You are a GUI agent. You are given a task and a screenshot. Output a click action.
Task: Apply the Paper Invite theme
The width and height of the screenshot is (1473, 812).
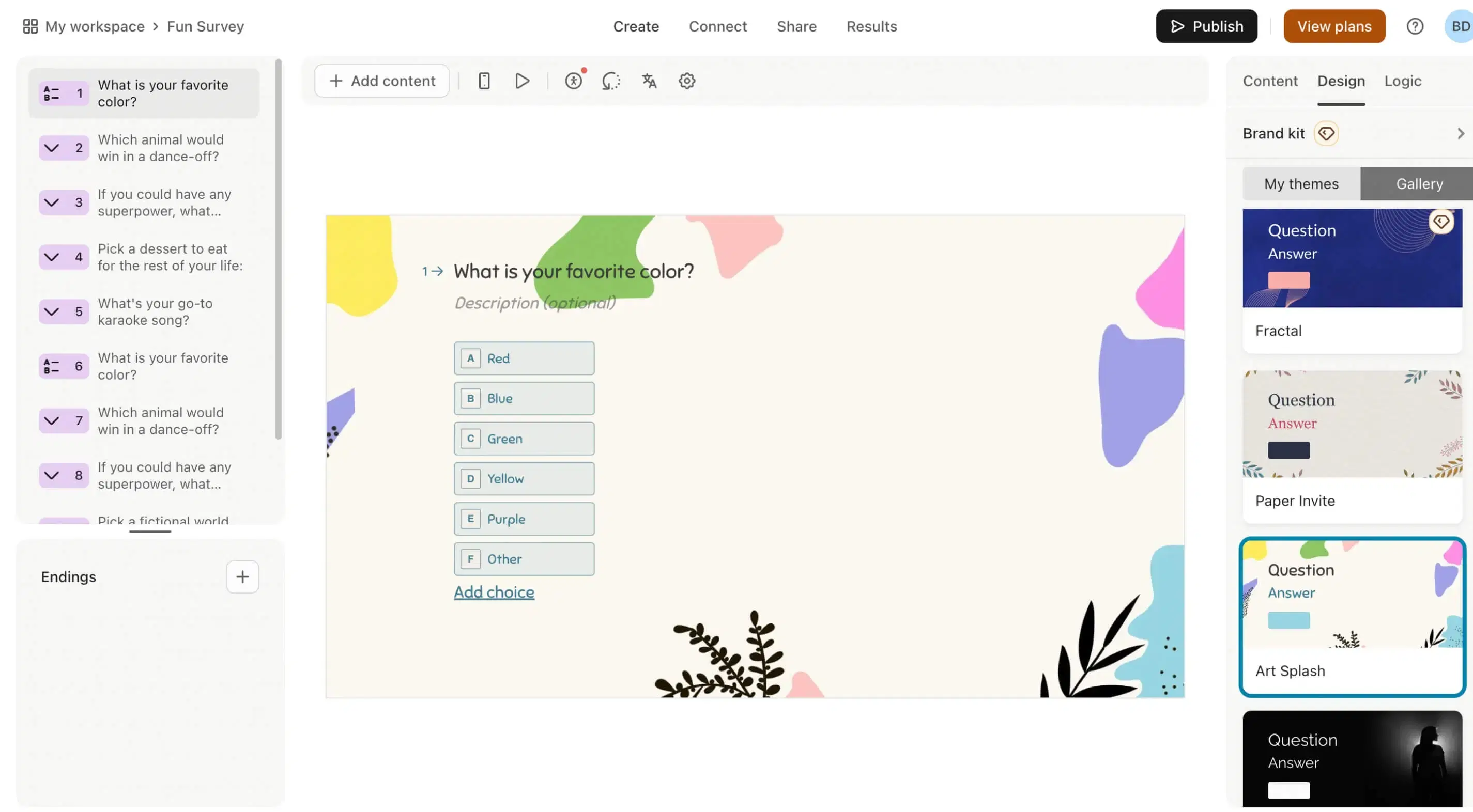(1353, 447)
